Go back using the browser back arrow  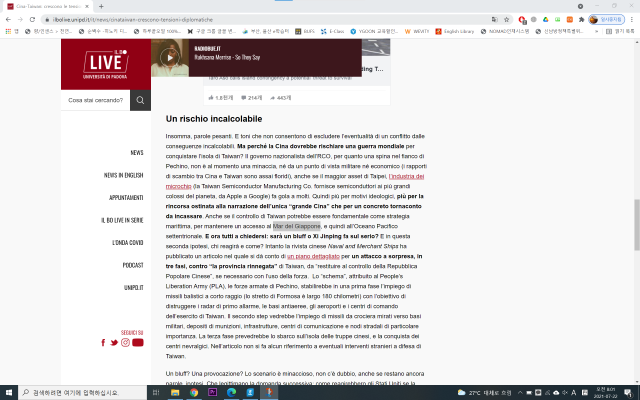tap(9, 18)
